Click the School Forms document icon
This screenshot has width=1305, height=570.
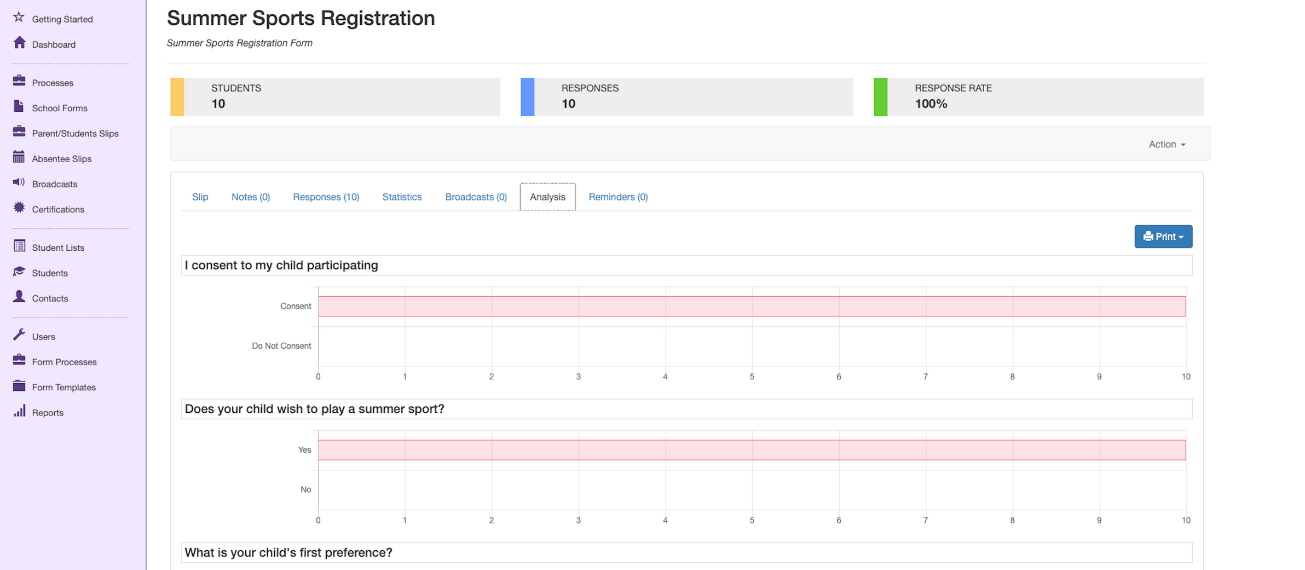(x=19, y=107)
